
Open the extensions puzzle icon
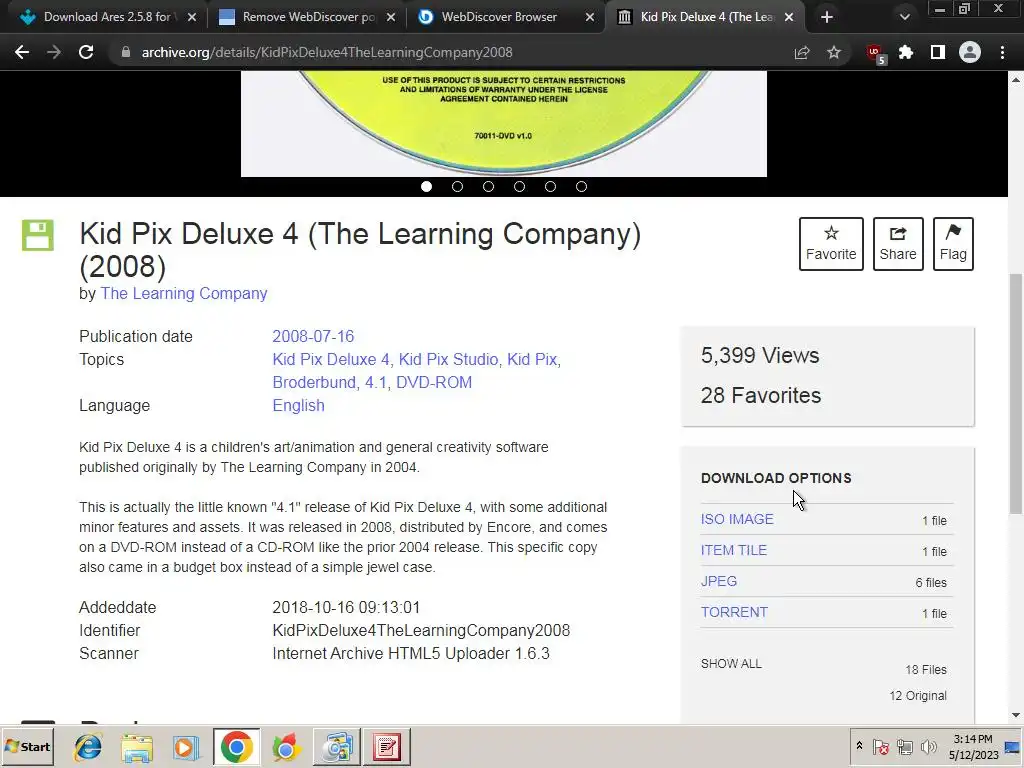coord(906,52)
